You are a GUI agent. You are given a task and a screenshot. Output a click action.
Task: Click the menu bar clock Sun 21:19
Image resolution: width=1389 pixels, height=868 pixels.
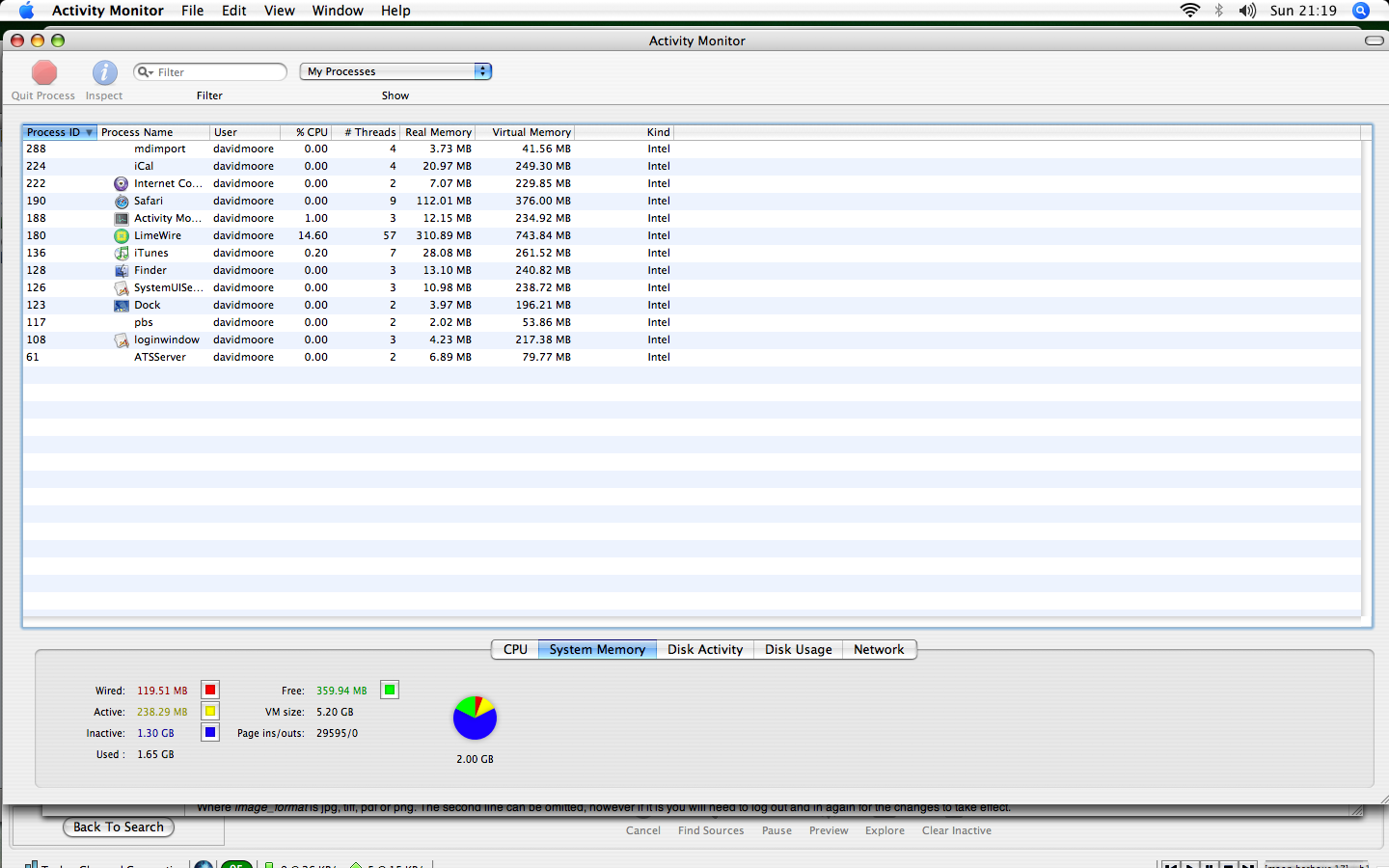(x=1303, y=11)
